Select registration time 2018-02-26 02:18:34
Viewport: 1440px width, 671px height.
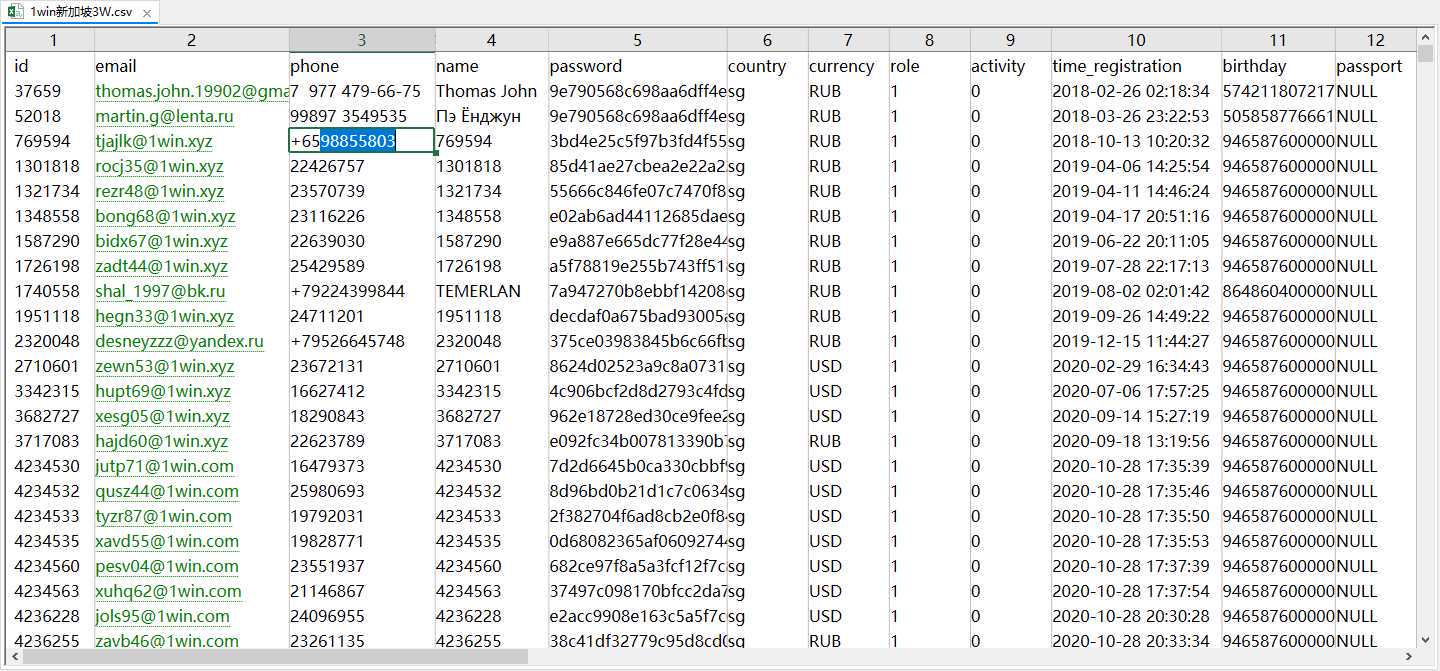1136,91
